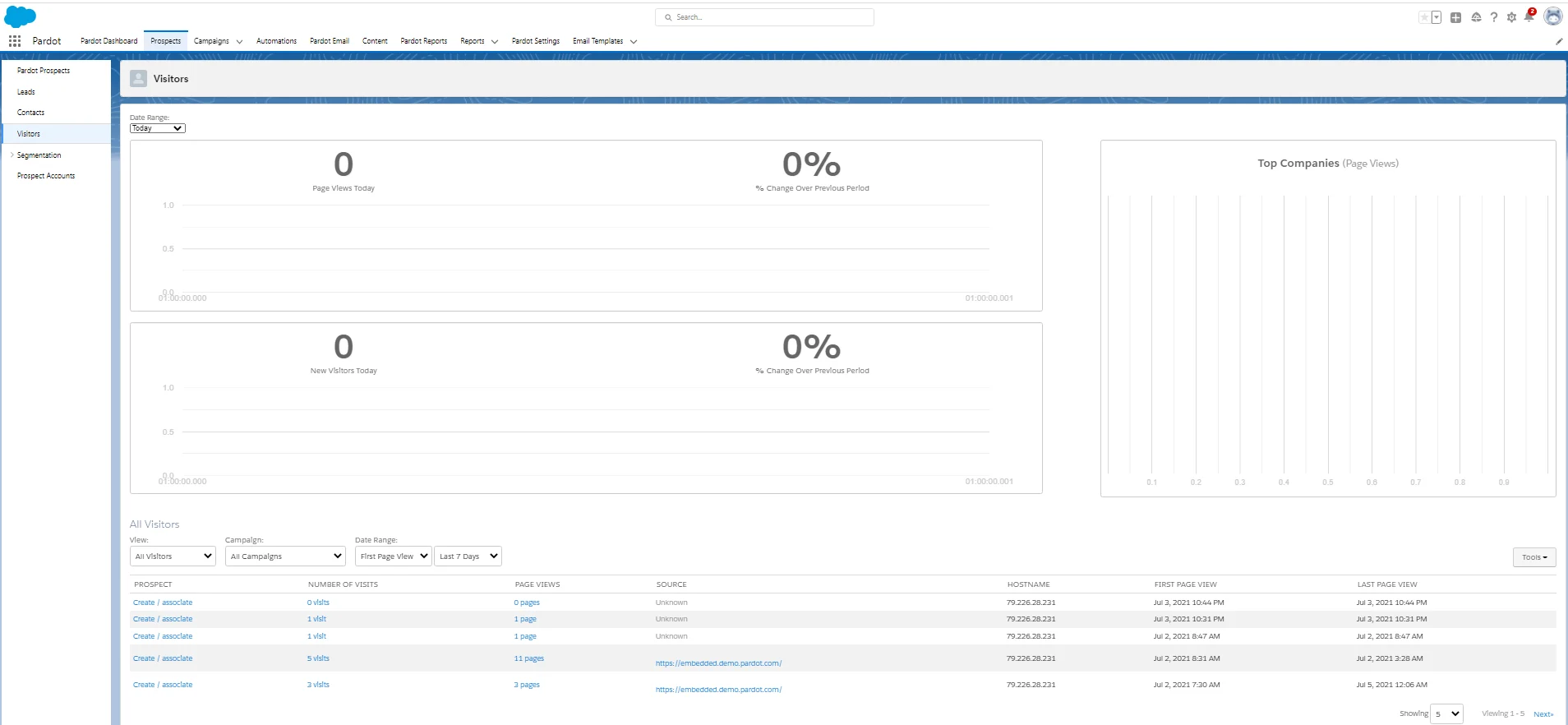The width and height of the screenshot is (1568, 725).
Task: Open the favorites list dropdown arrow
Action: (x=1437, y=17)
